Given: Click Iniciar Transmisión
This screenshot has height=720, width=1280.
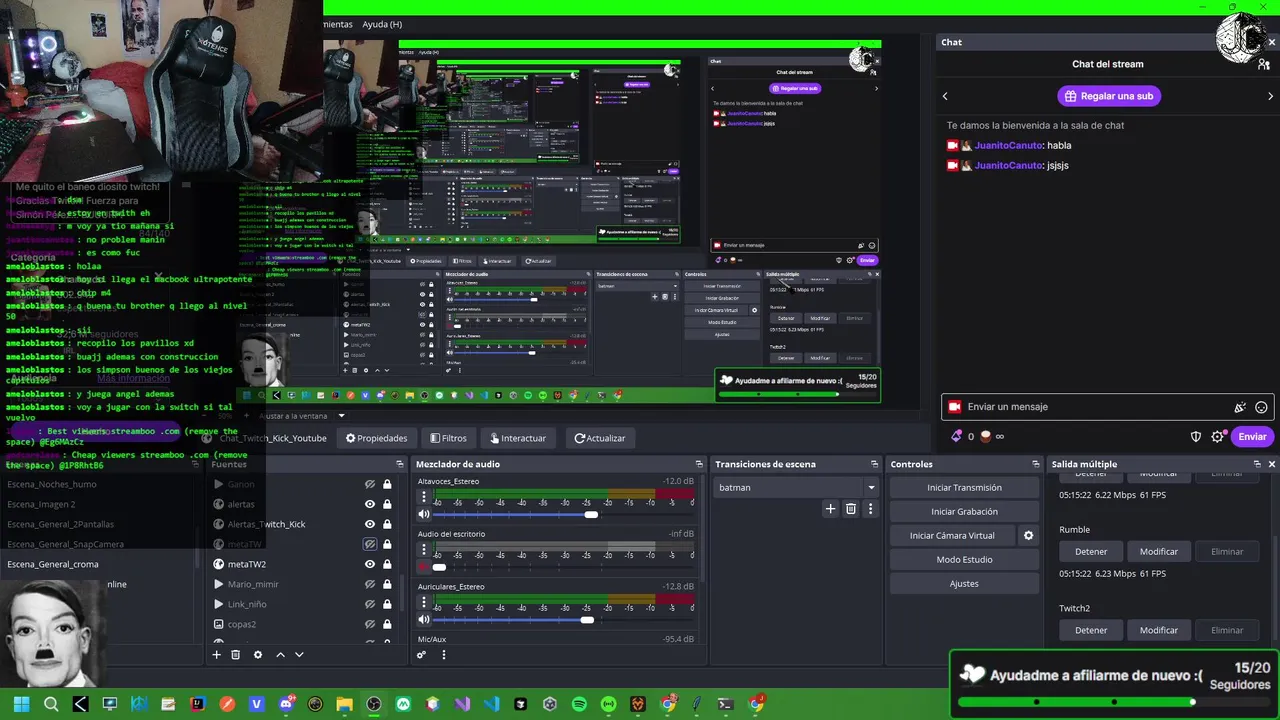Looking at the screenshot, I should (x=964, y=488).
